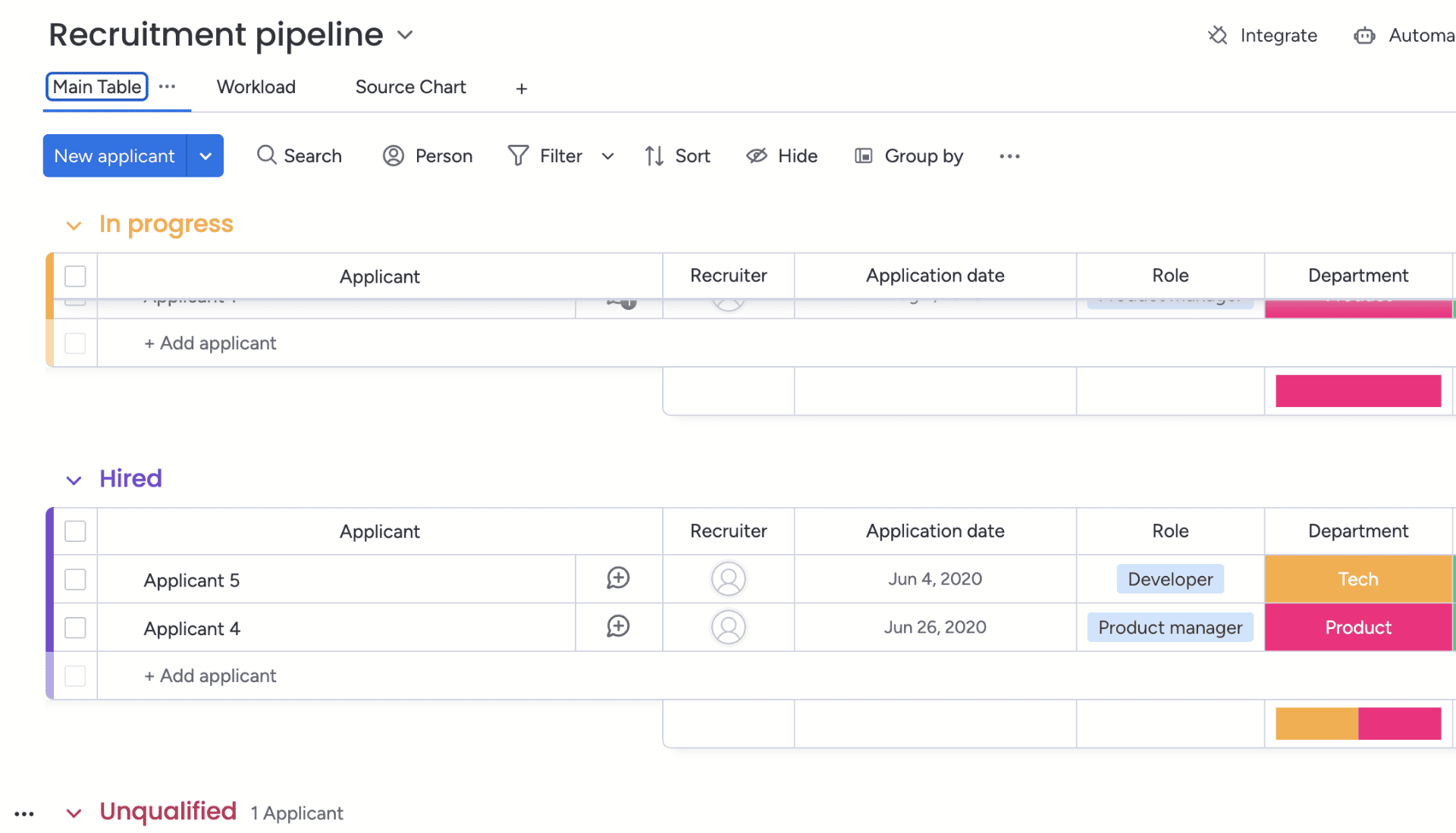Click the Hide eye icon
This screenshot has width=1456, height=833.
point(757,155)
